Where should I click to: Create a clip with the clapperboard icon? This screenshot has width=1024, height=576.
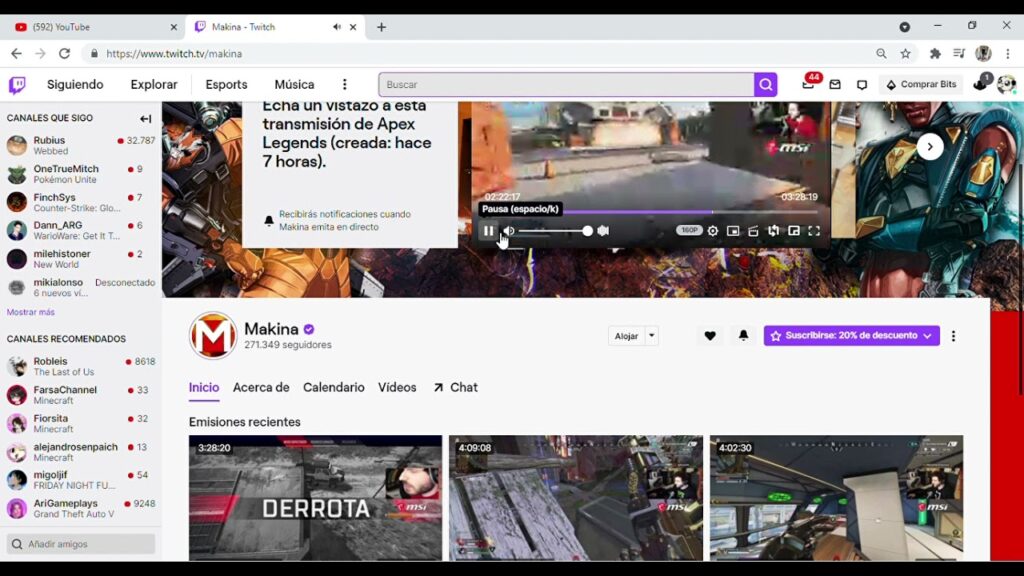click(x=753, y=231)
